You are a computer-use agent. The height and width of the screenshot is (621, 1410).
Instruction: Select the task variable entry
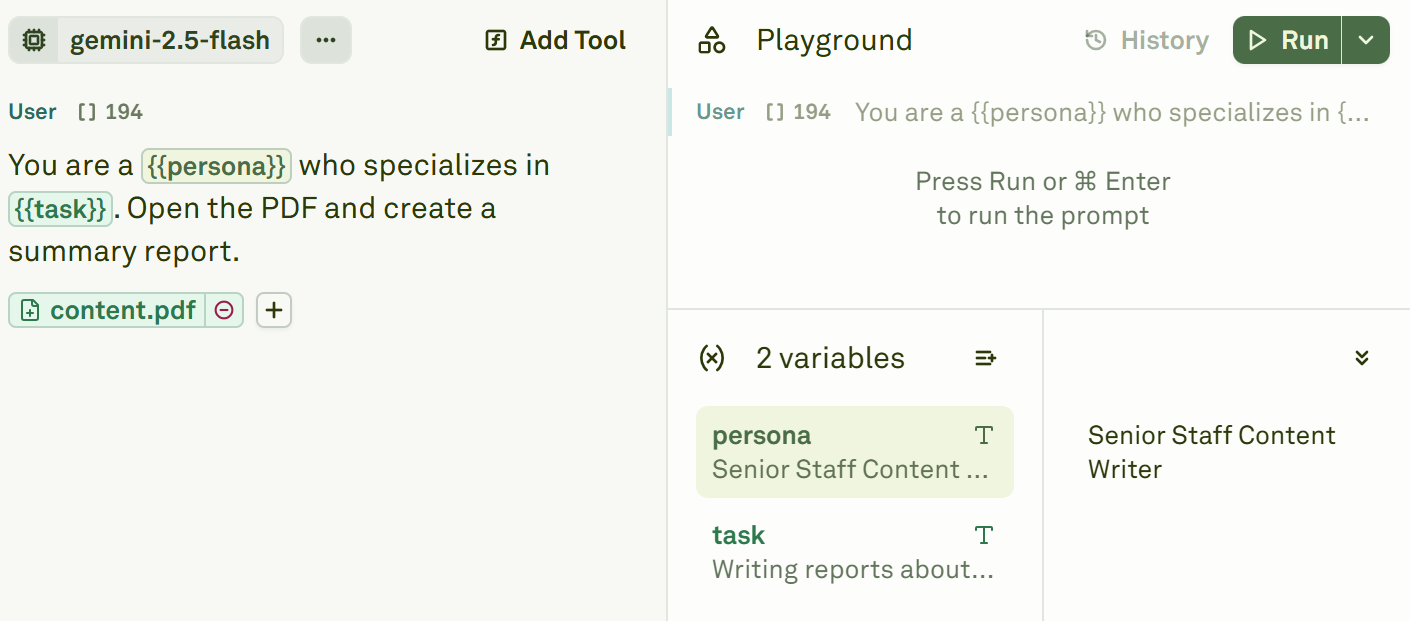point(855,550)
